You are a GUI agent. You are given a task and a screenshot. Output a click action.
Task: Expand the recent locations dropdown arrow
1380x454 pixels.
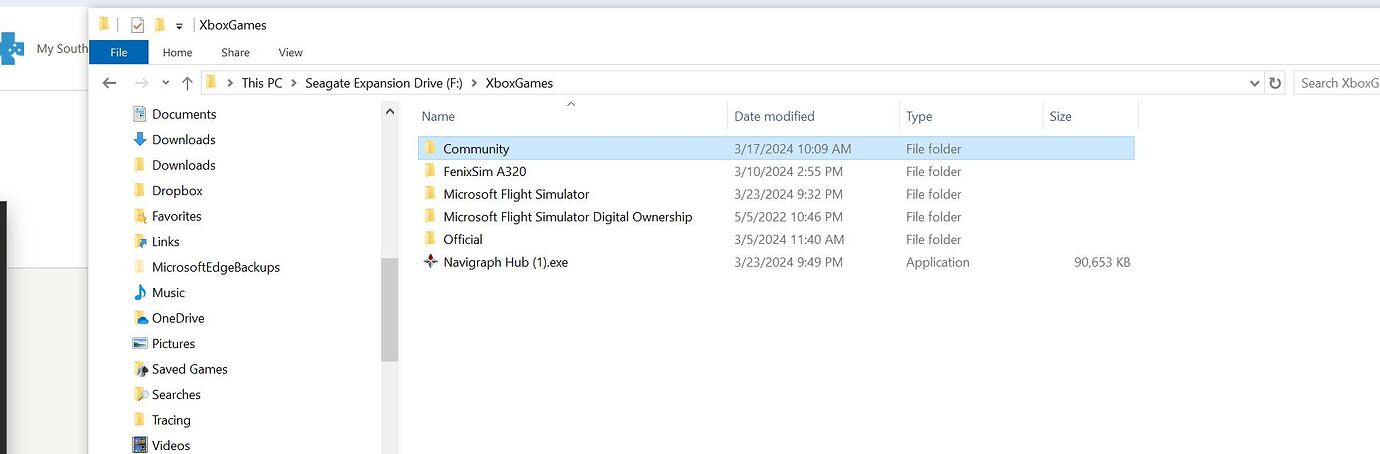(x=164, y=84)
